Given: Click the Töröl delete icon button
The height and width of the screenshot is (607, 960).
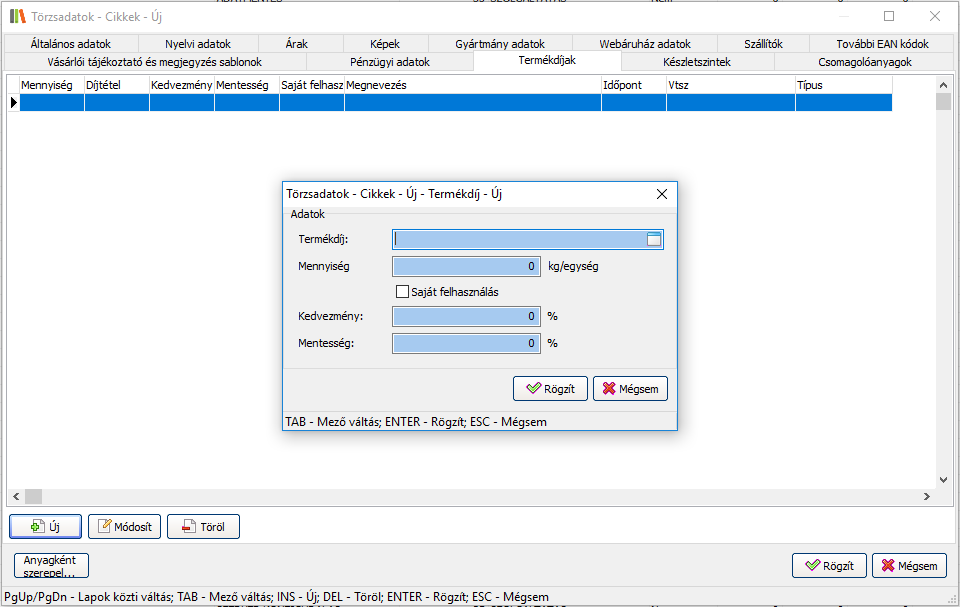Looking at the screenshot, I should click(x=203, y=526).
